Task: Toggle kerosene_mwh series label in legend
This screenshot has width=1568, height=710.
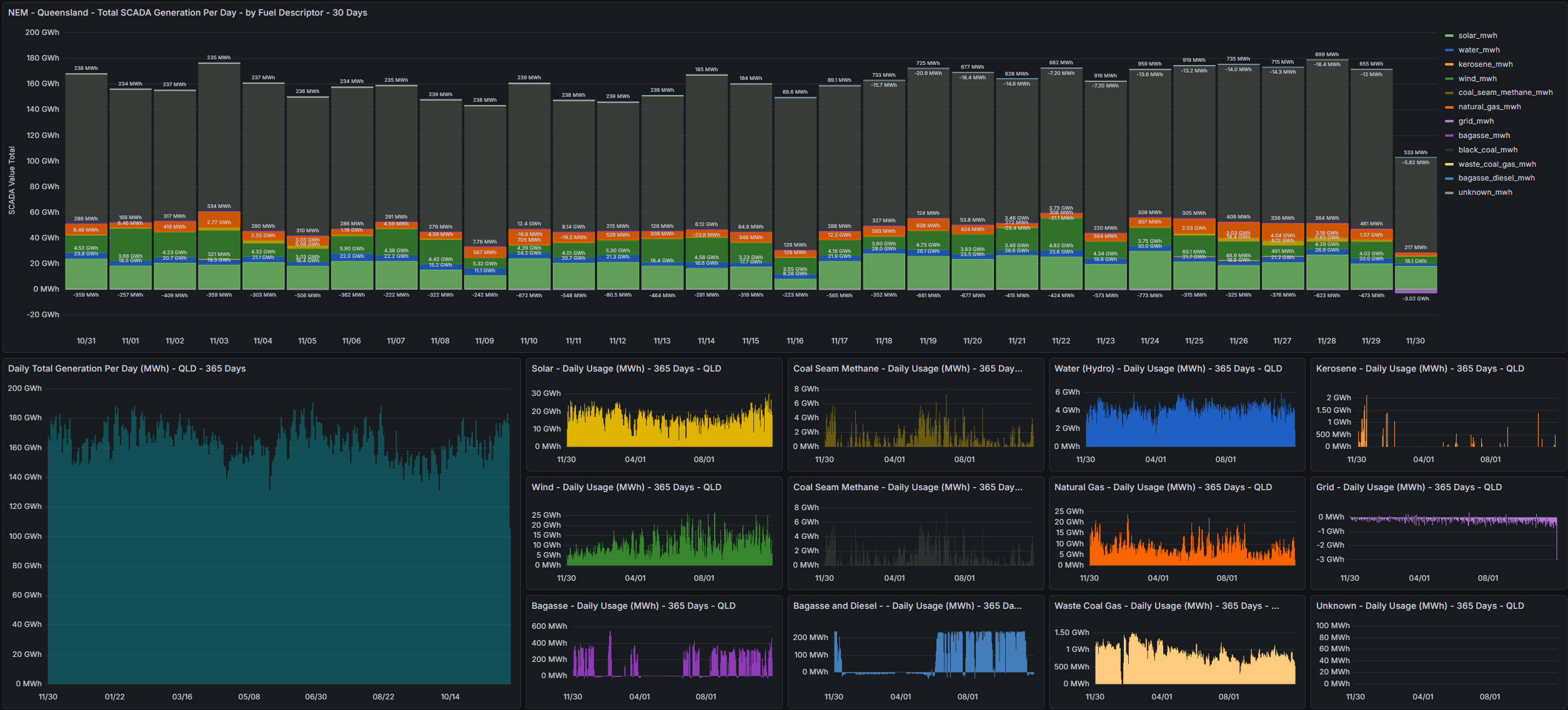Action: [x=1485, y=64]
